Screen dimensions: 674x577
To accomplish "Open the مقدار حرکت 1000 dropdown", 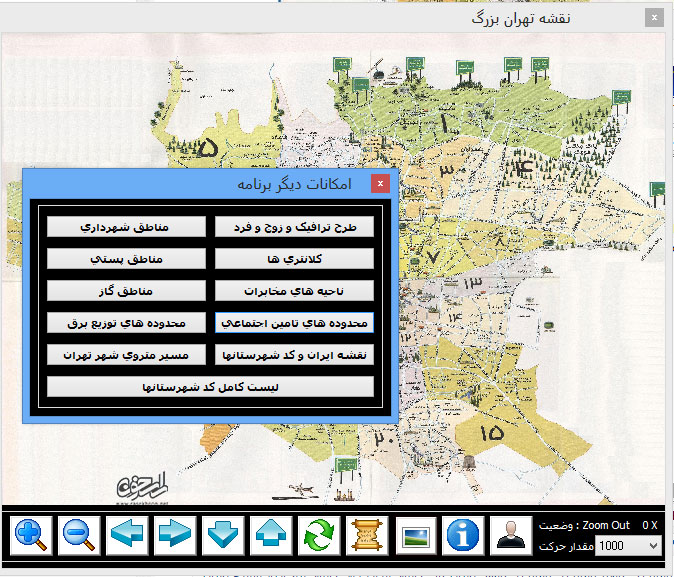I will point(628,546).
